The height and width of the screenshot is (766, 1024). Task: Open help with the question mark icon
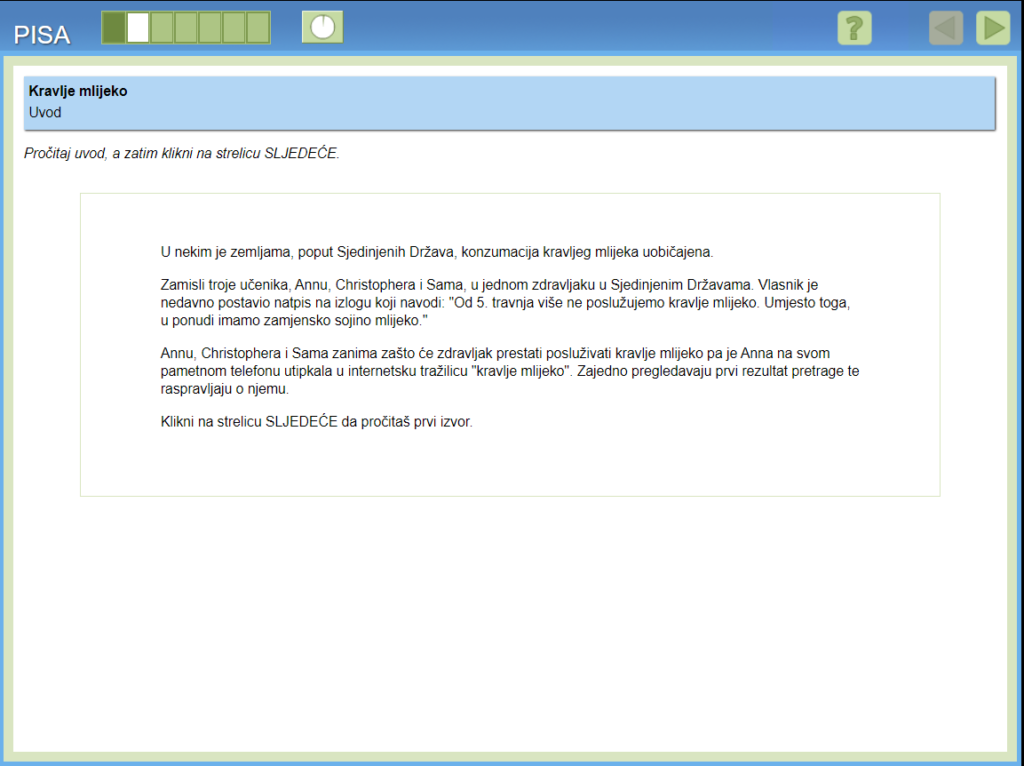click(x=854, y=28)
